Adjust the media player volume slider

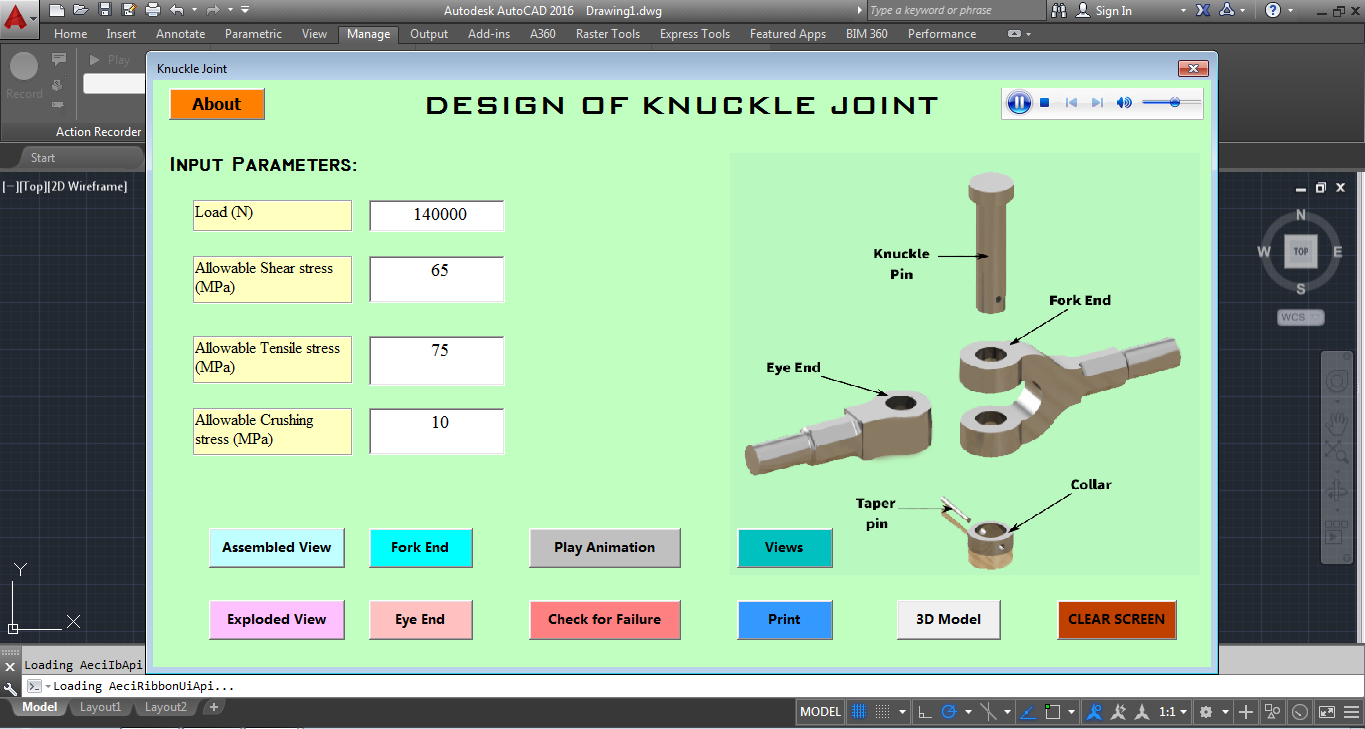1171,103
